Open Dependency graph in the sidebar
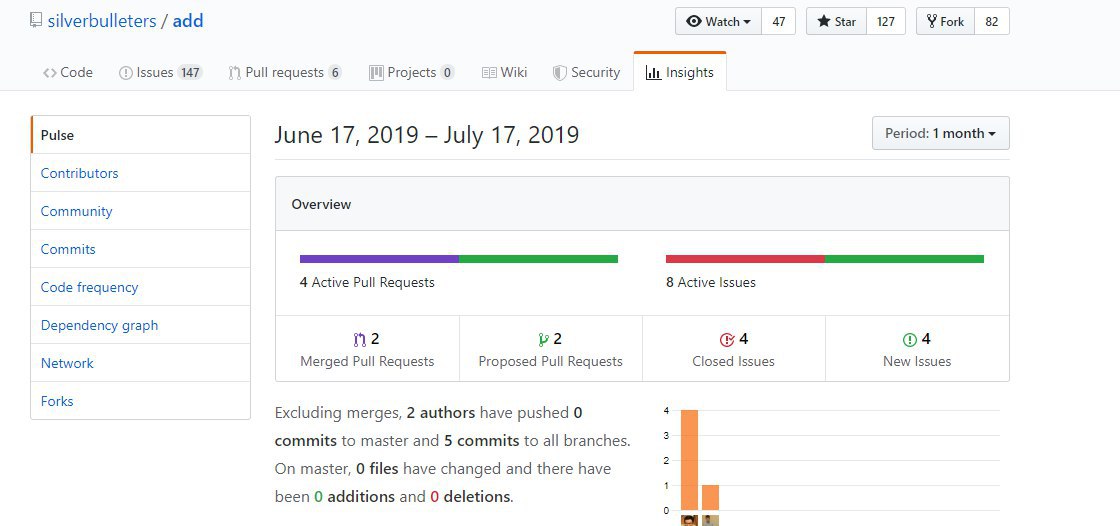 [141, 324]
